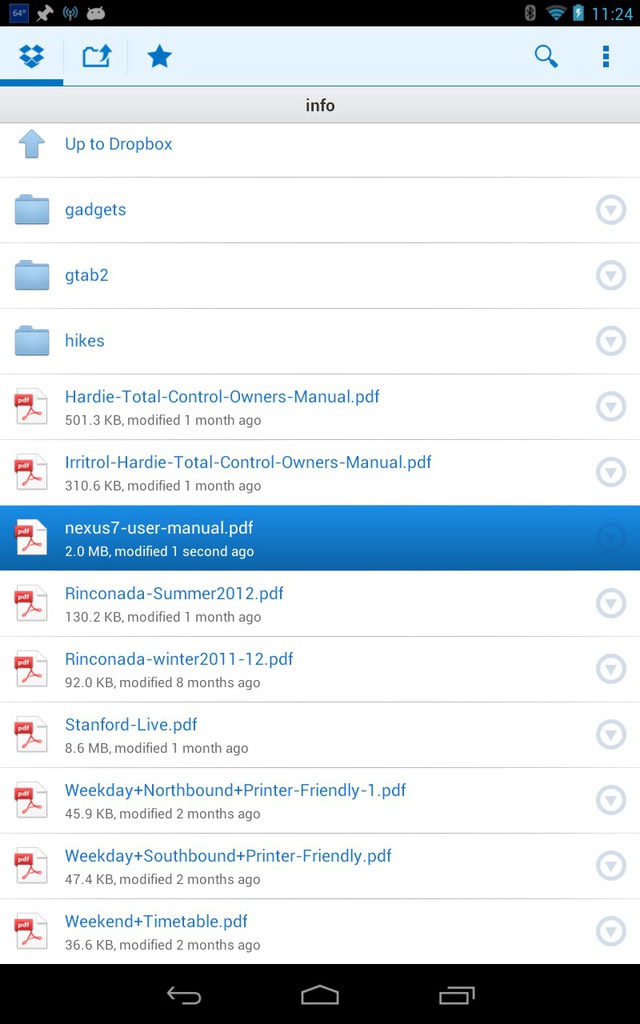Tap the gtab2 folder icon
The width and height of the screenshot is (640, 1024).
click(x=32, y=275)
